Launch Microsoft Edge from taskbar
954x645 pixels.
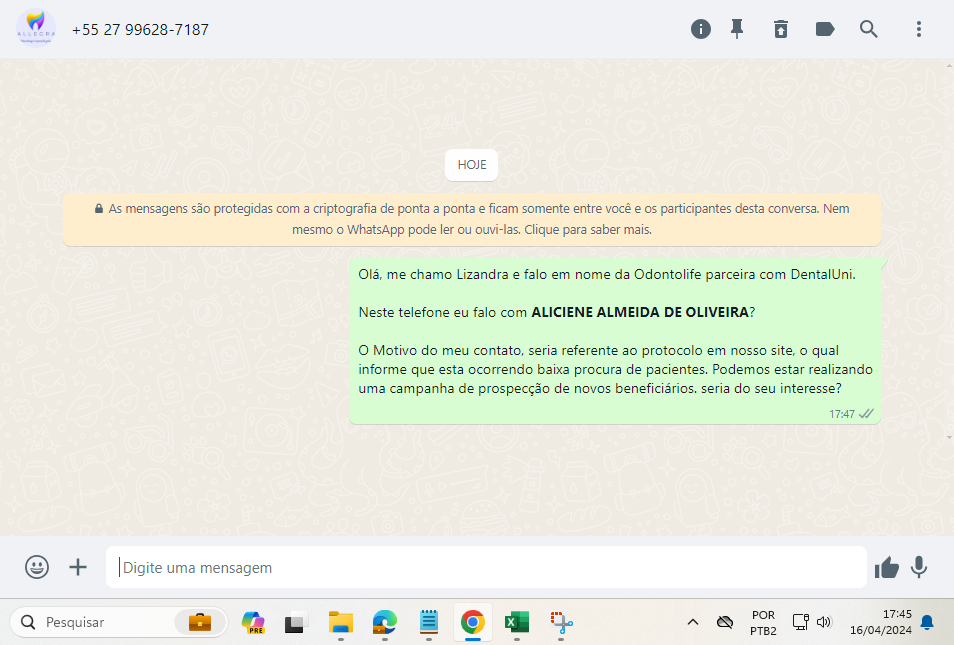[385, 622]
